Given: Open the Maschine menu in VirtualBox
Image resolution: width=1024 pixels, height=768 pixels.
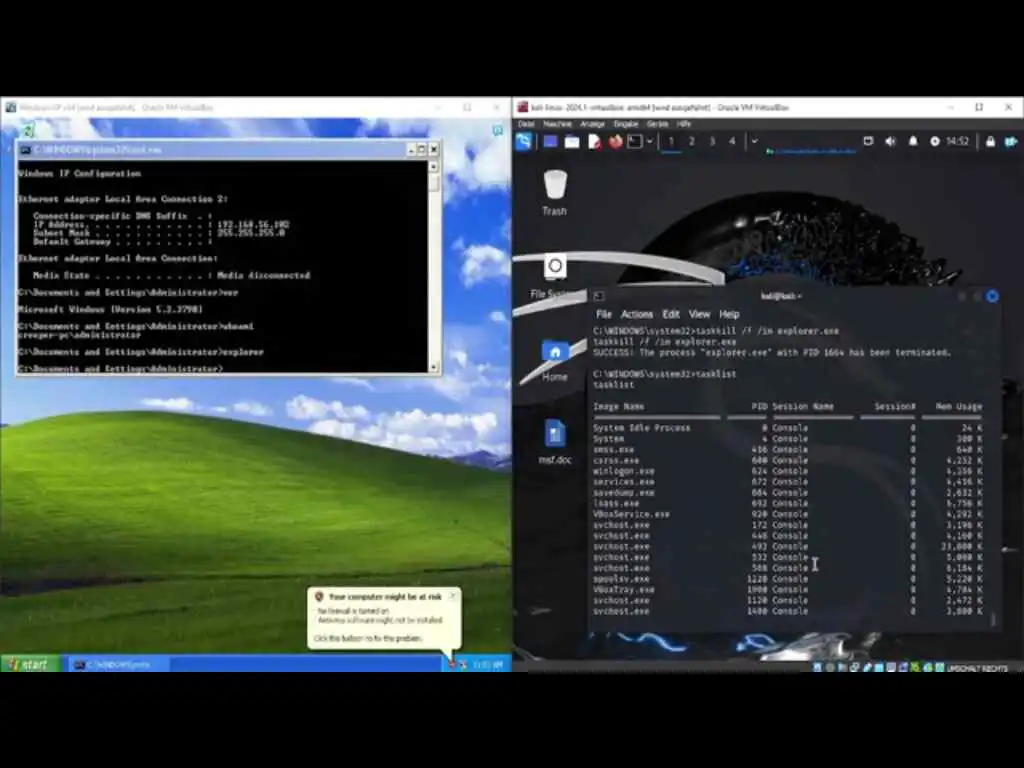Looking at the screenshot, I should click(x=557, y=124).
